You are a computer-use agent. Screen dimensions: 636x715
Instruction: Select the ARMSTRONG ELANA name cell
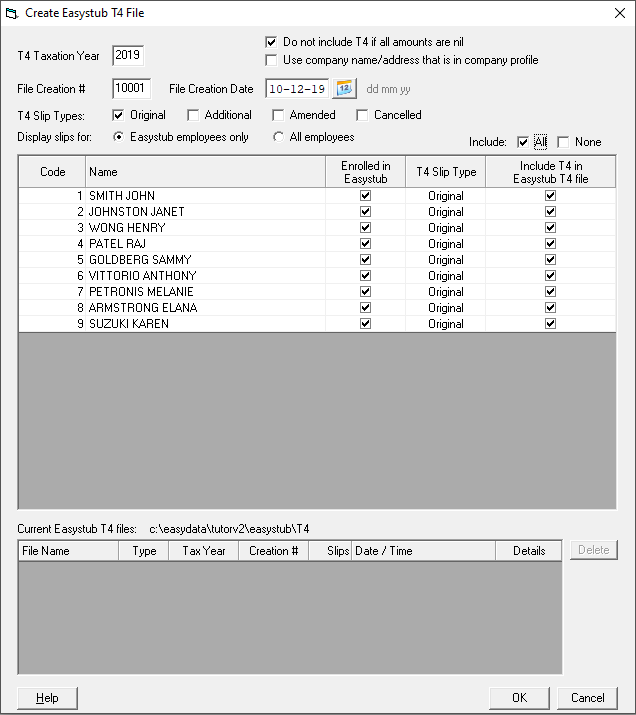pos(205,307)
